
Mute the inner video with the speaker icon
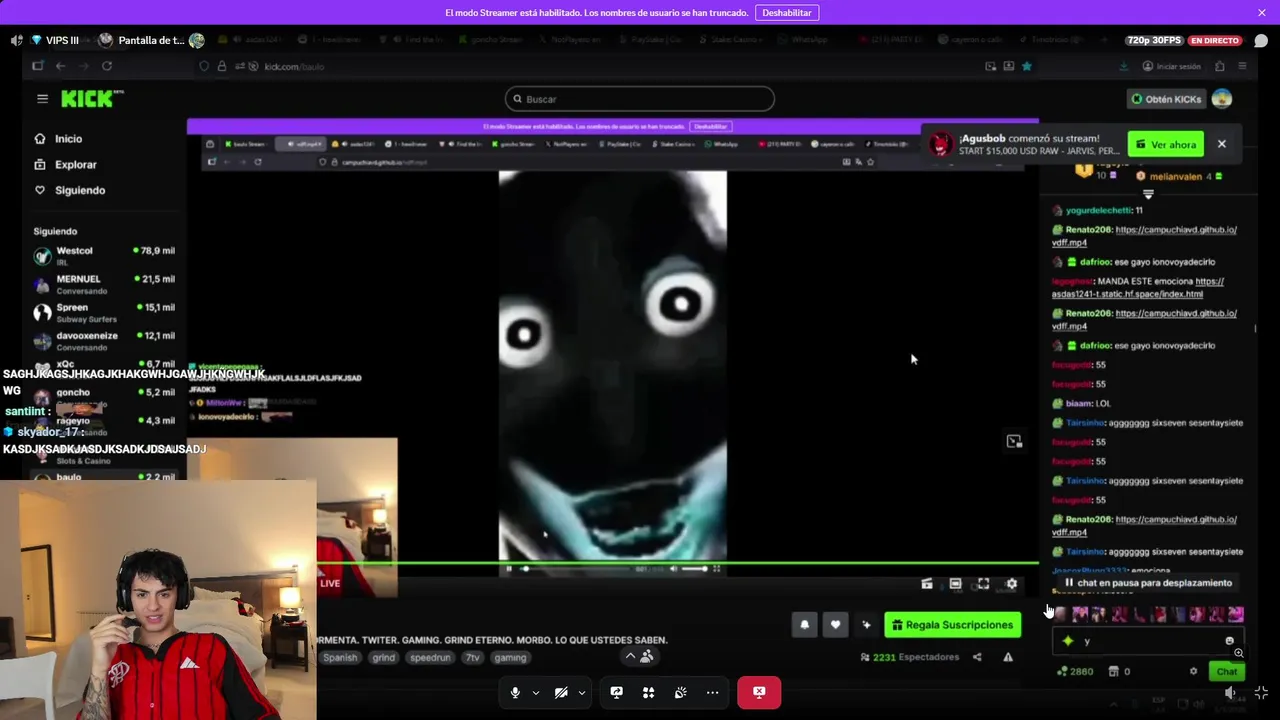pyautogui.click(x=673, y=569)
